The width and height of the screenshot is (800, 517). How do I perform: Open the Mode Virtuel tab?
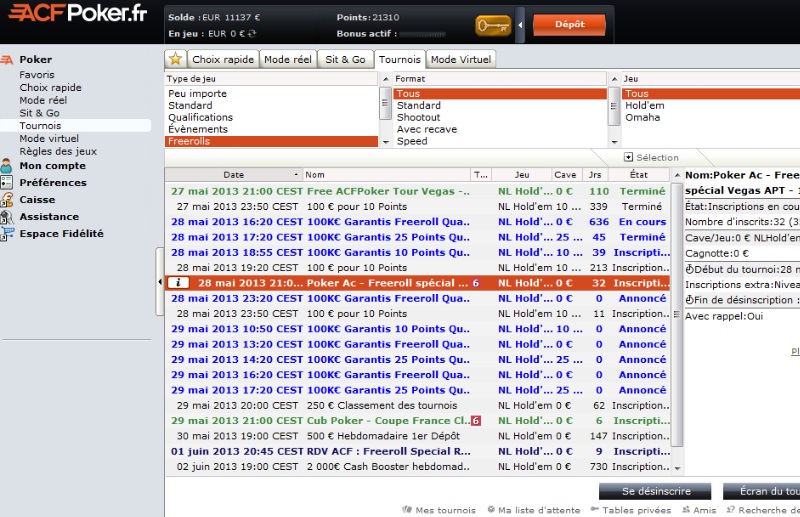tap(461, 59)
